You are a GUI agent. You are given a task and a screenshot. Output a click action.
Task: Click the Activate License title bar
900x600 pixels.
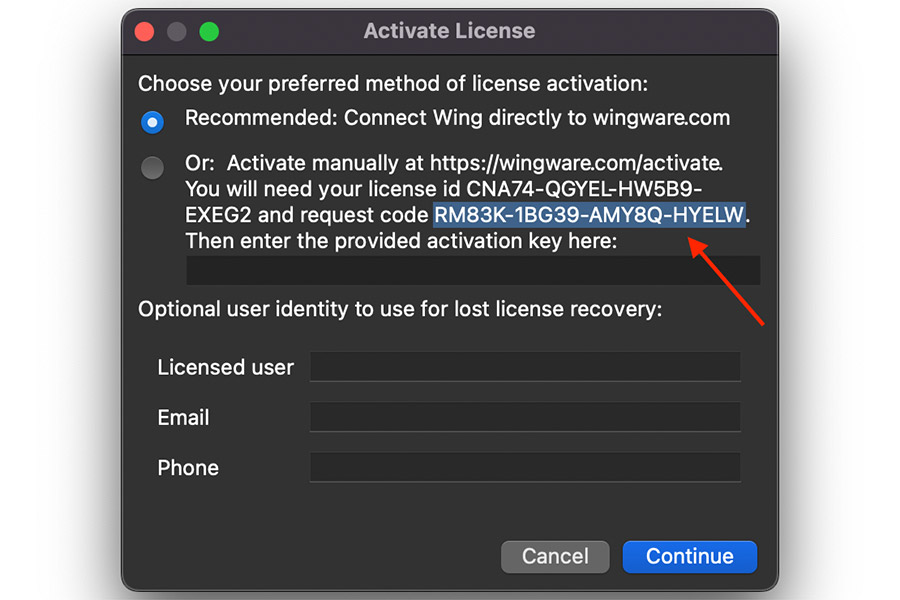point(449,31)
